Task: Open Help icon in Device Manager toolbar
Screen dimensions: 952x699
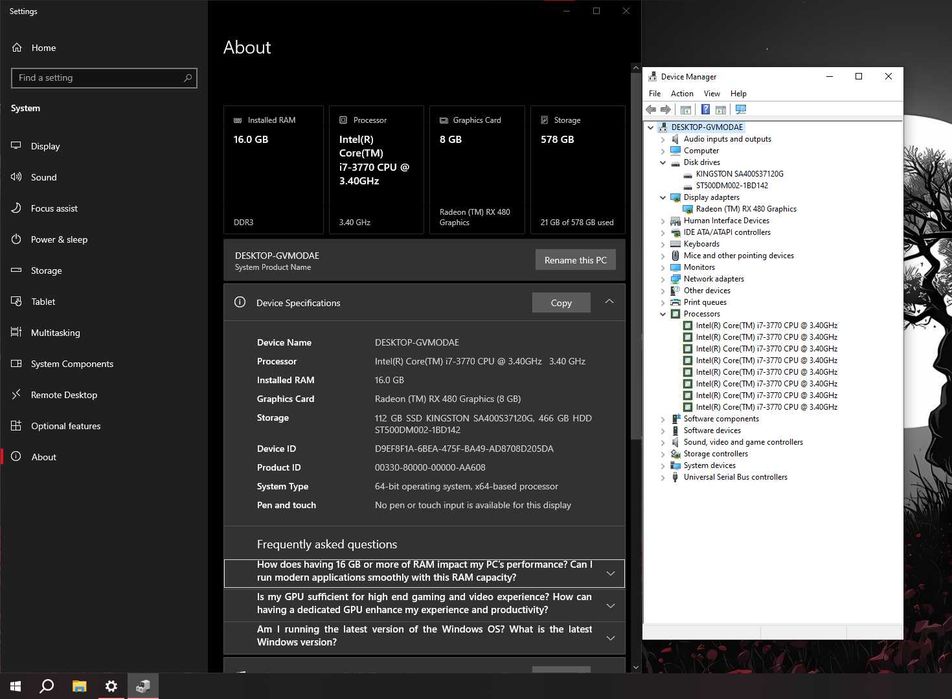Action: pyautogui.click(x=705, y=109)
